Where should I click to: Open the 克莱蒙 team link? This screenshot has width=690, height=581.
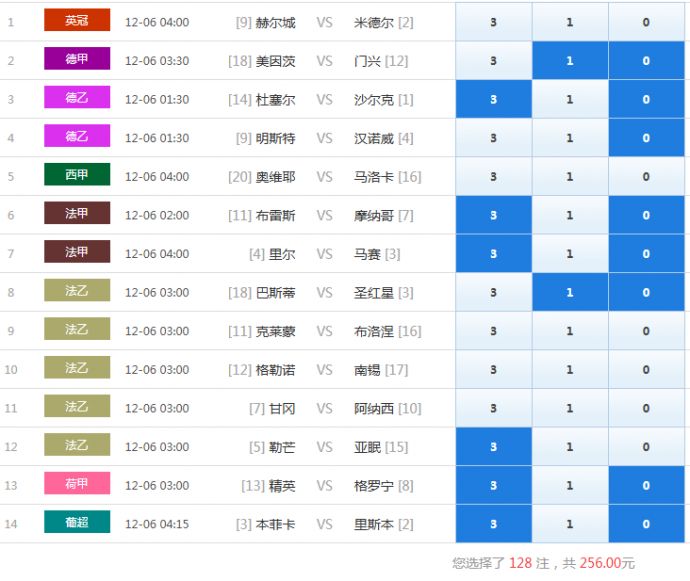[x=275, y=332]
